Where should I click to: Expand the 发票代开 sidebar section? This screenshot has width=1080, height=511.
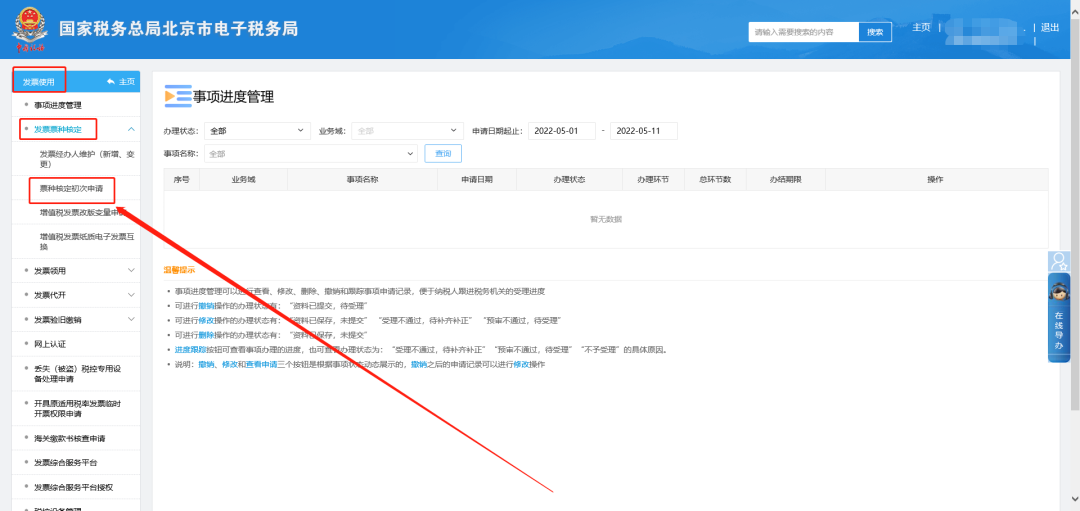click(131, 295)
